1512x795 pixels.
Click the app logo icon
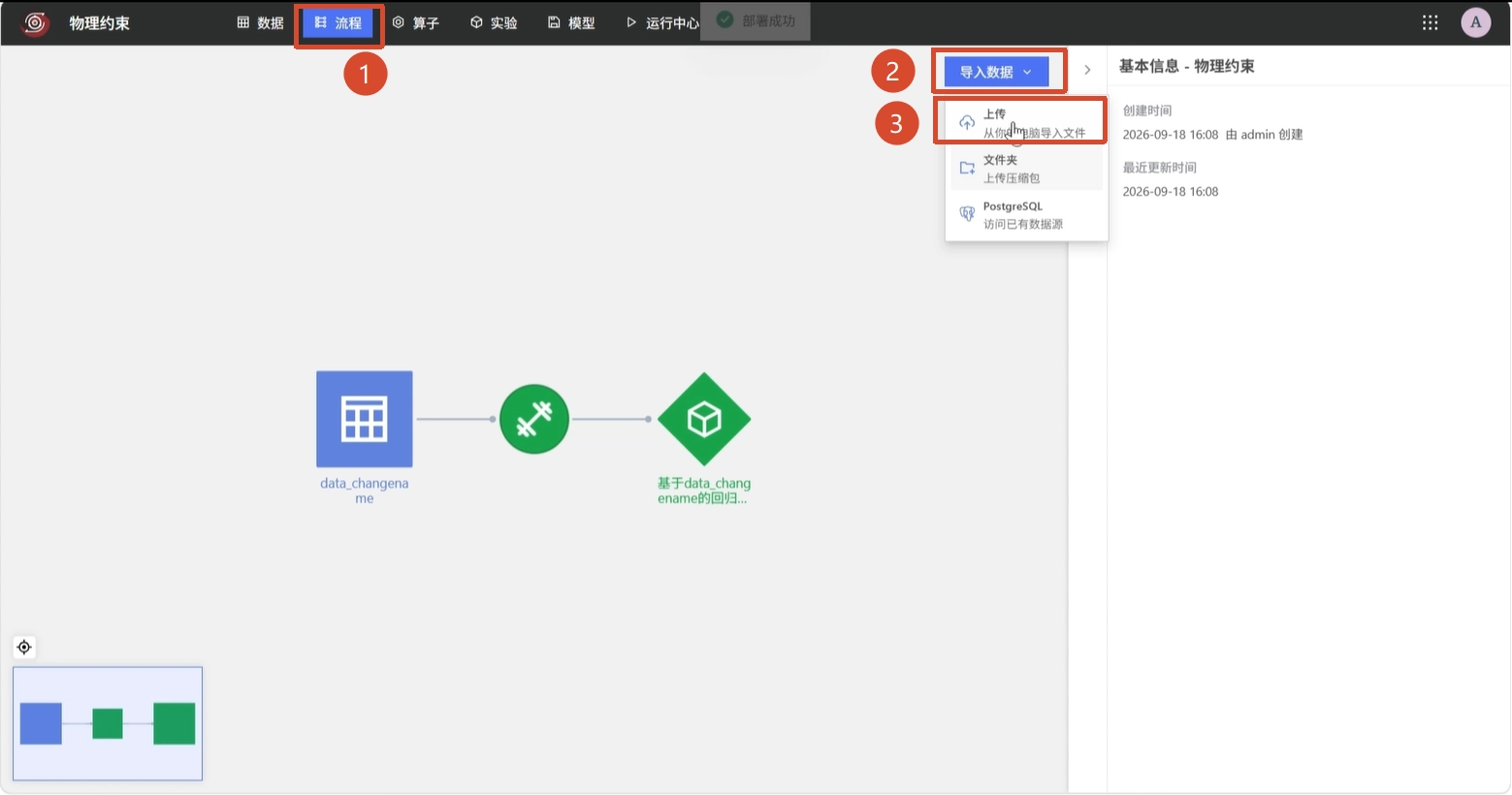[36, 23]
